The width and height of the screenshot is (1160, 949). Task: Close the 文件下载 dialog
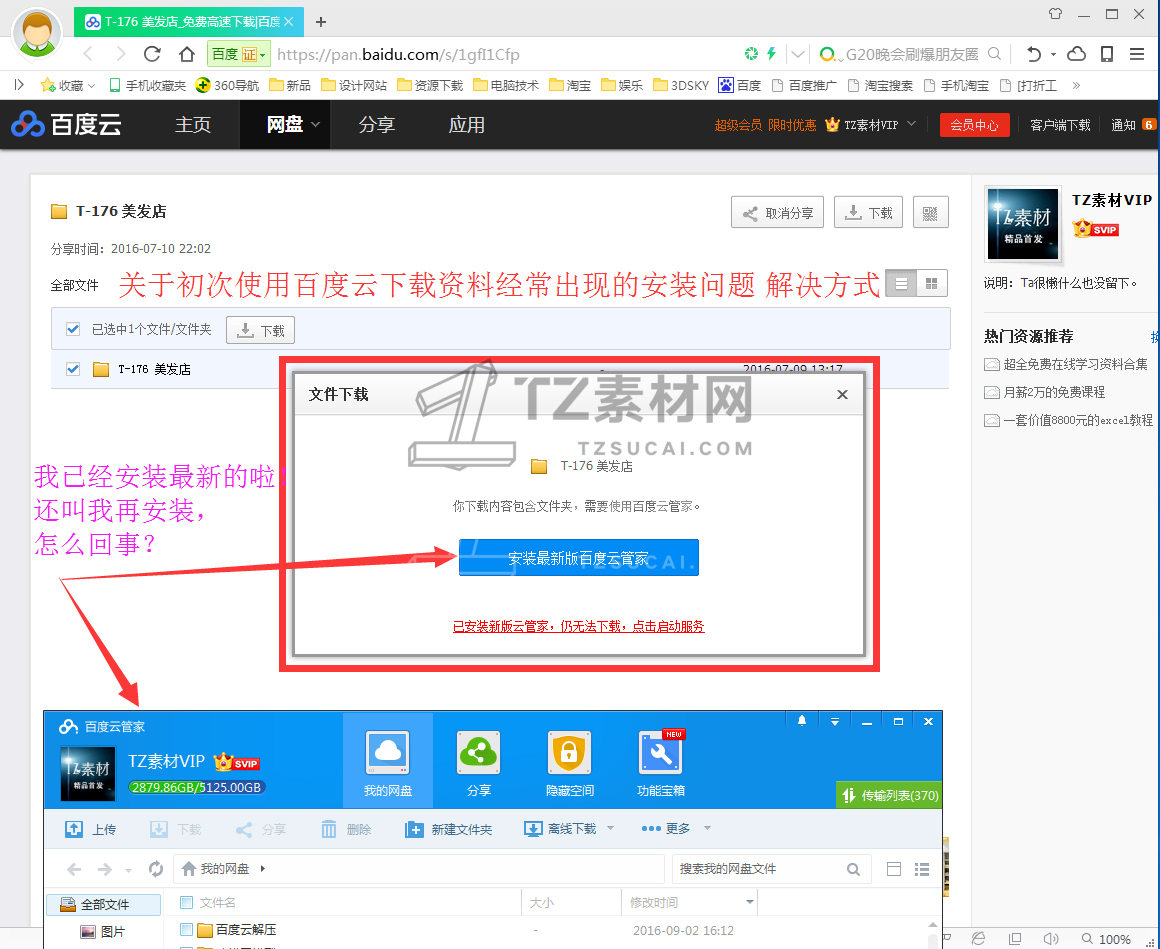[x=842, y=394]
